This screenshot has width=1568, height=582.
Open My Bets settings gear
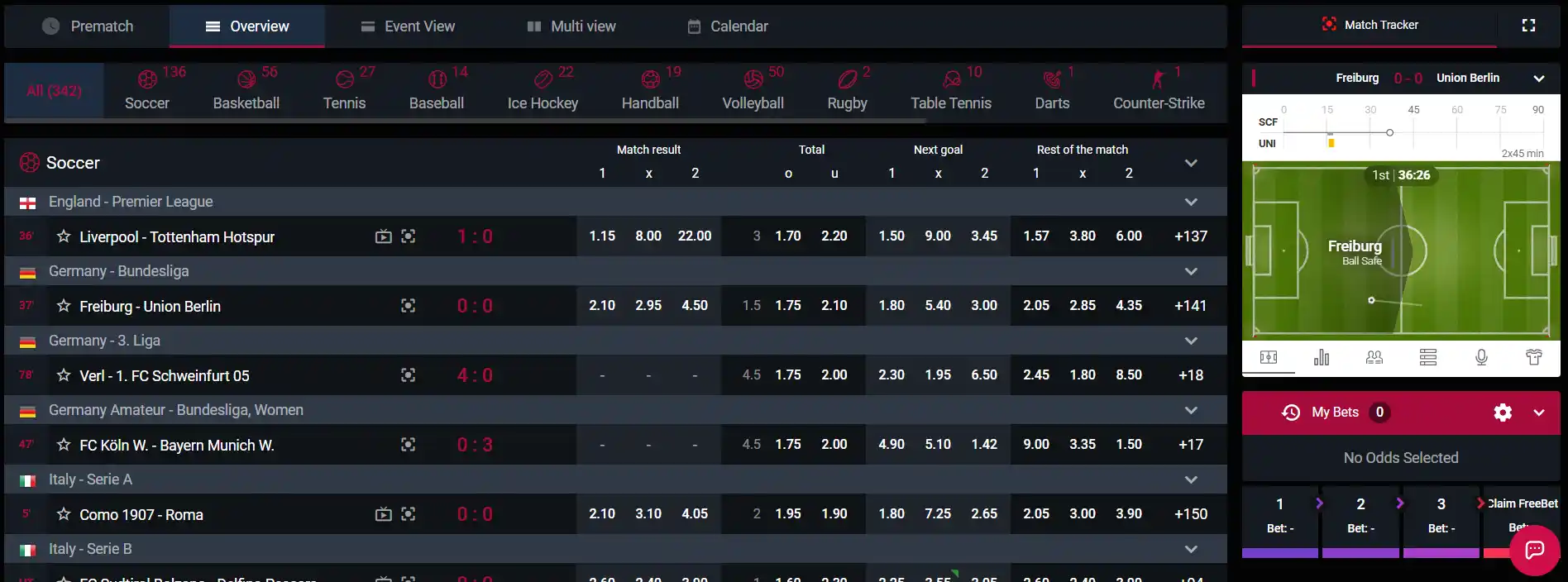coord(1503,413)
